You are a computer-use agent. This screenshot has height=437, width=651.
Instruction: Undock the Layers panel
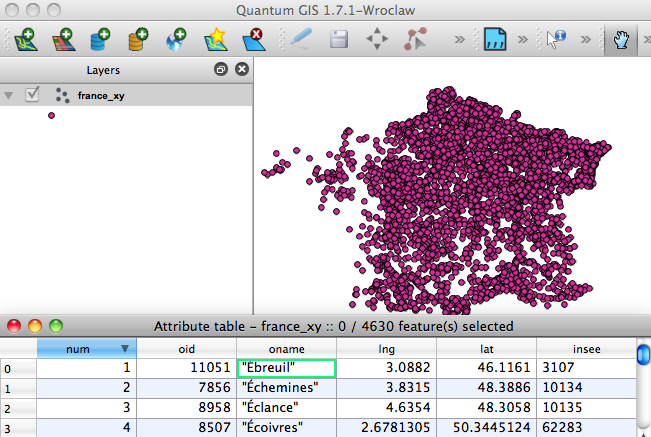[x=221, y=69]
